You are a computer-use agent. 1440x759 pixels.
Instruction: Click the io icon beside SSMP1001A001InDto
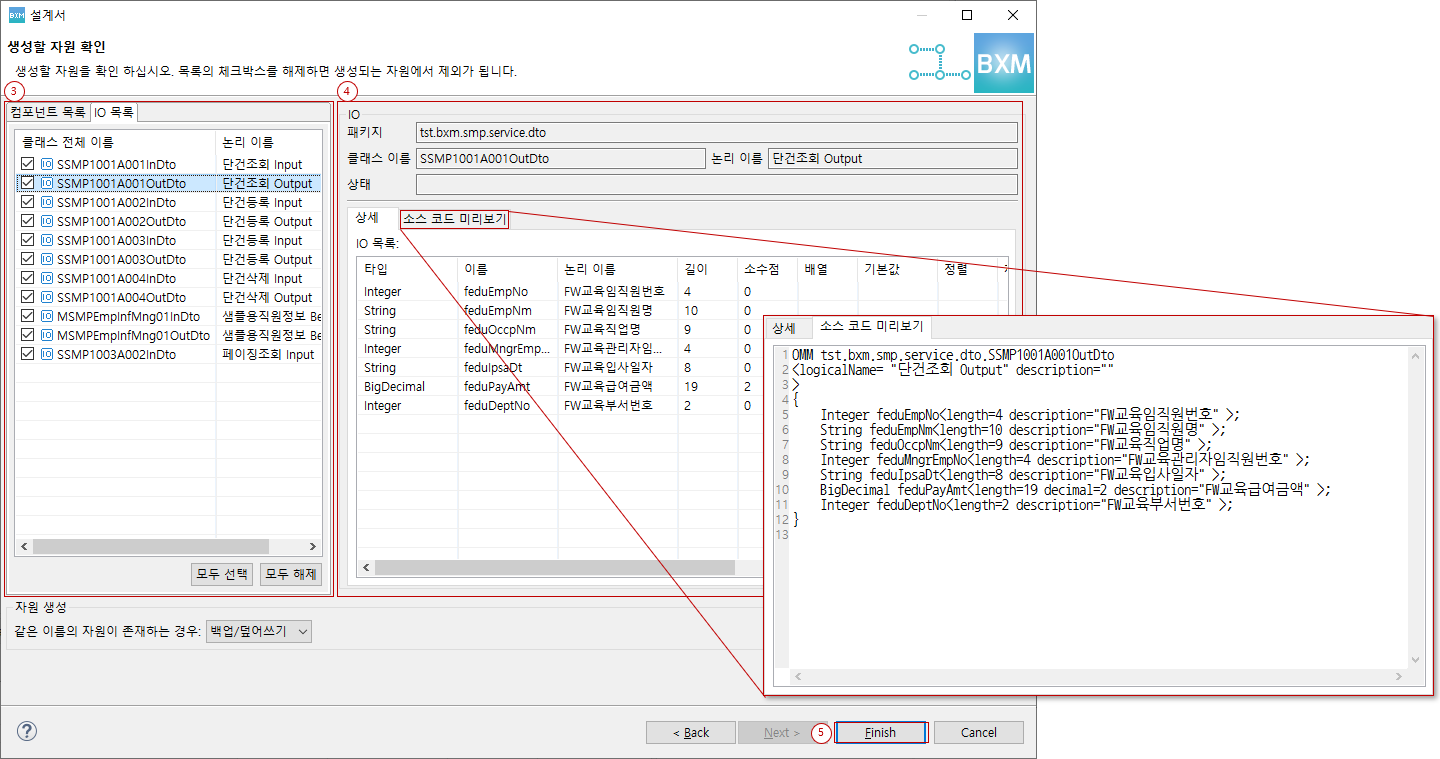coord(45,164)
